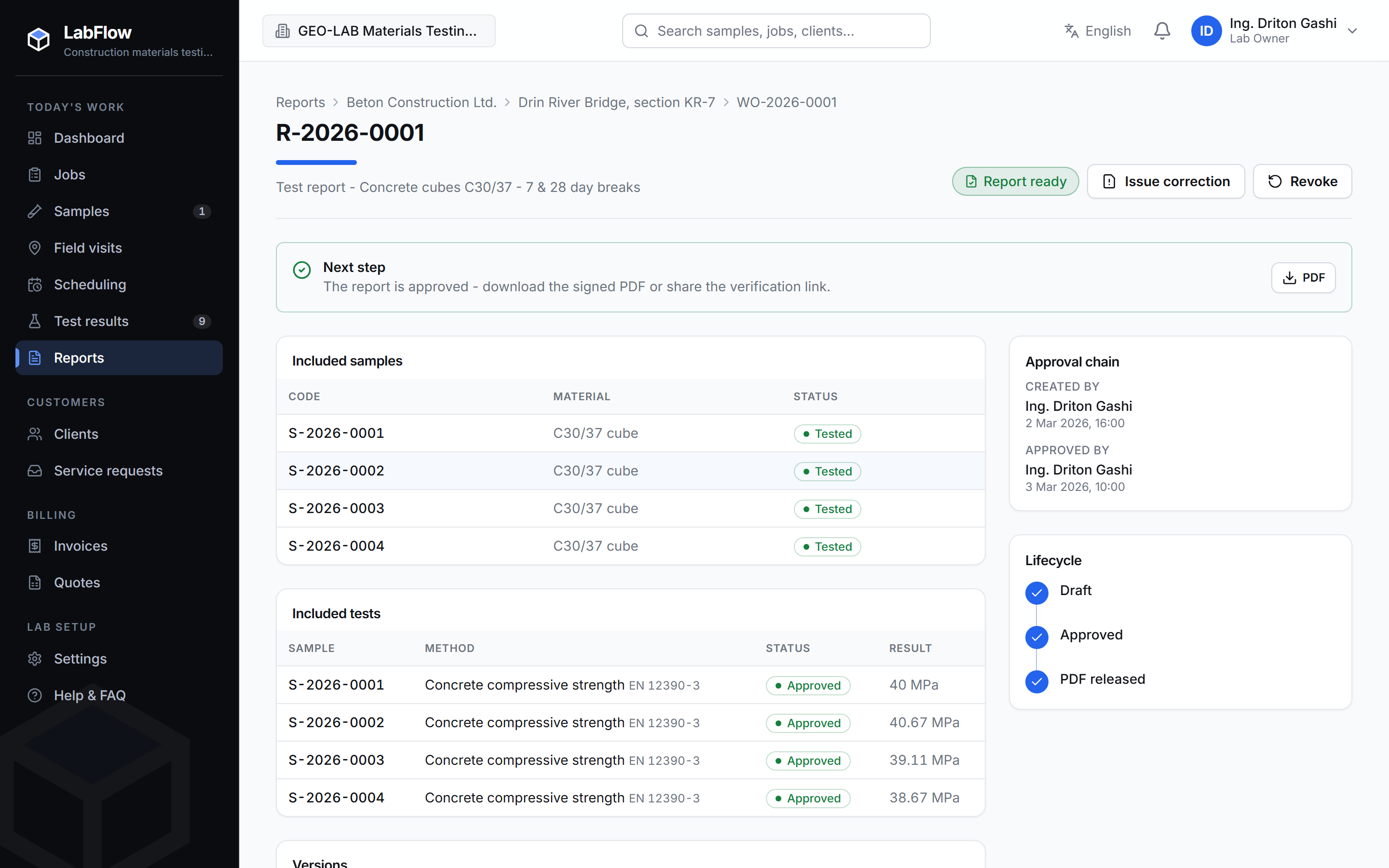Select Test results in sidebar
The image size is (1389, 868).
[x=119, y=322]
